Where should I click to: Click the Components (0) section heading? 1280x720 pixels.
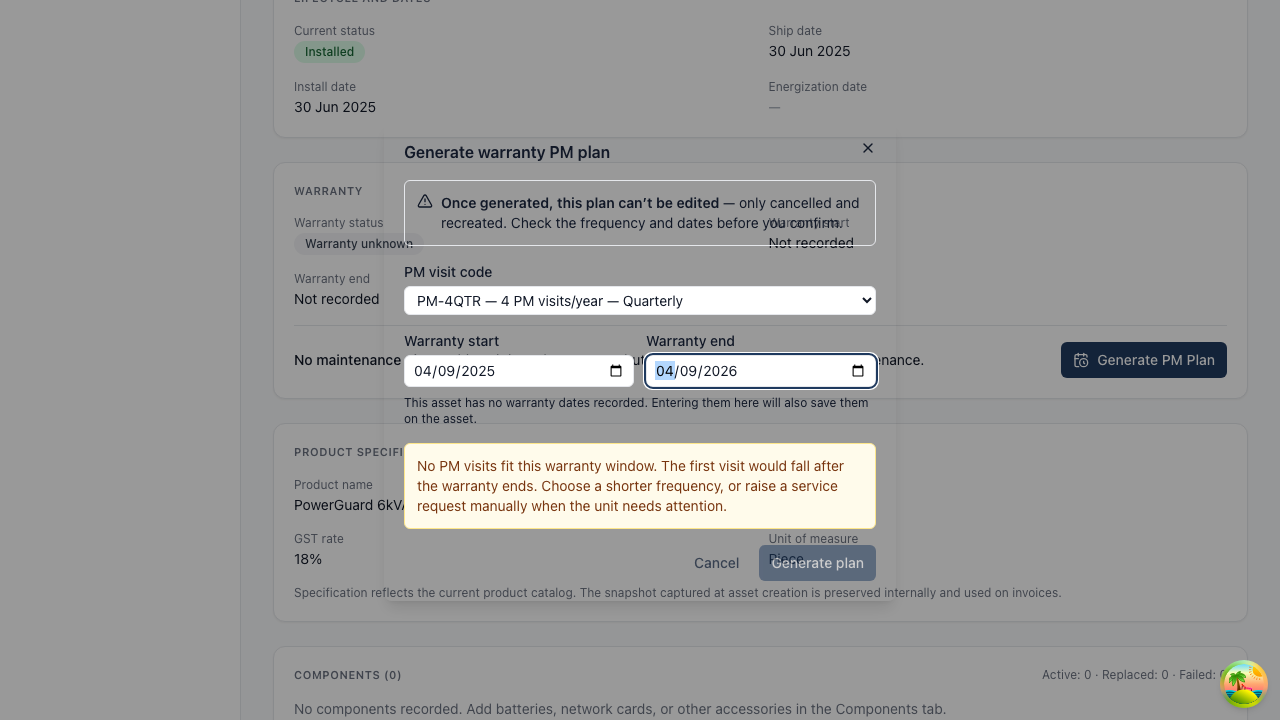[348, 675]
